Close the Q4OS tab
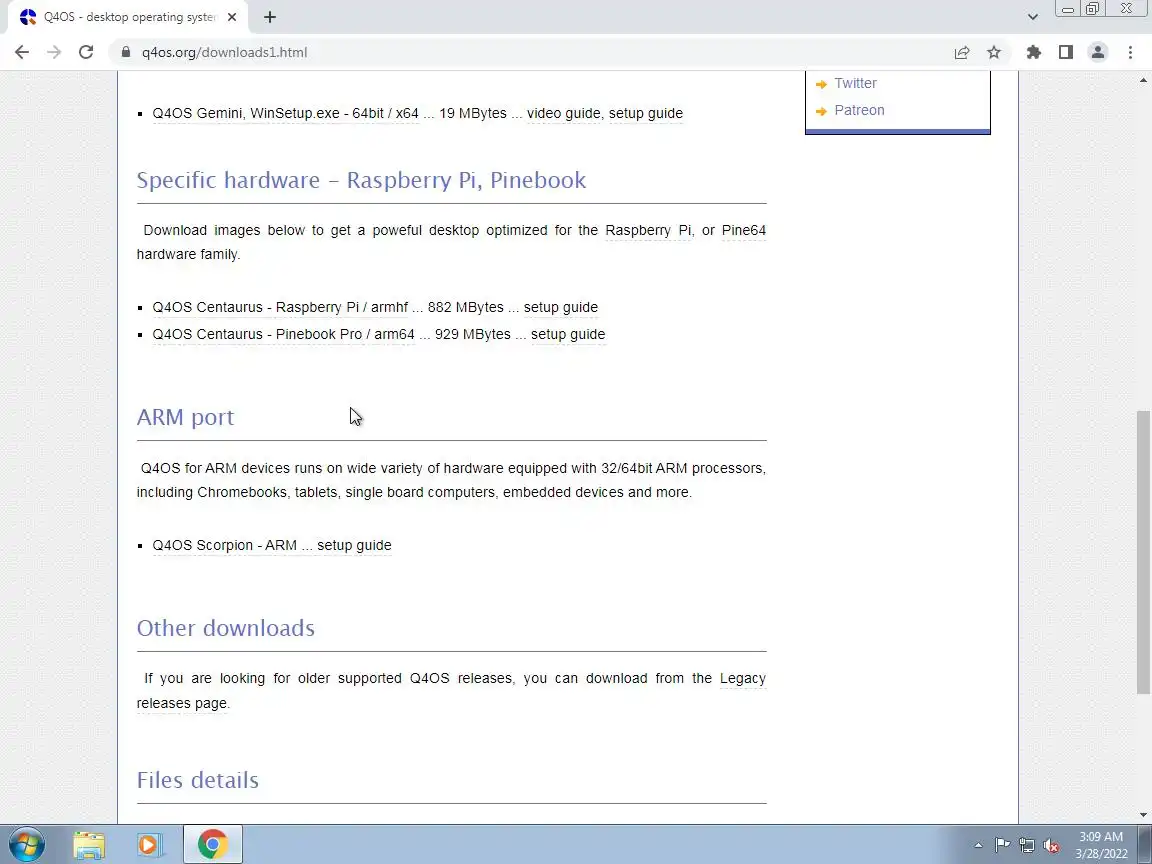Image resolution: width=1152 pixels, height=864 pixels. click(232, 17)
